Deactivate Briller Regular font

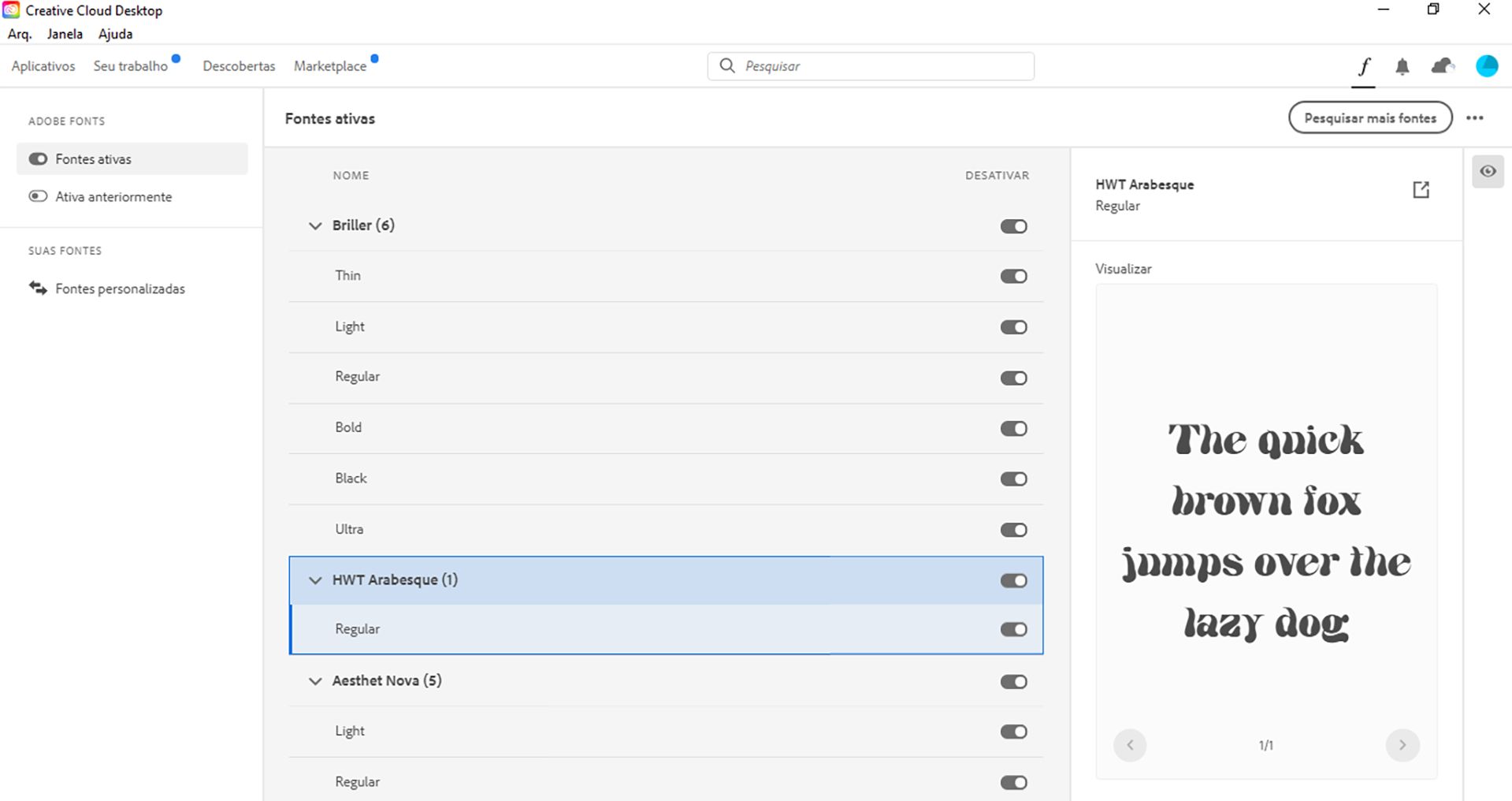point(1013,378)
